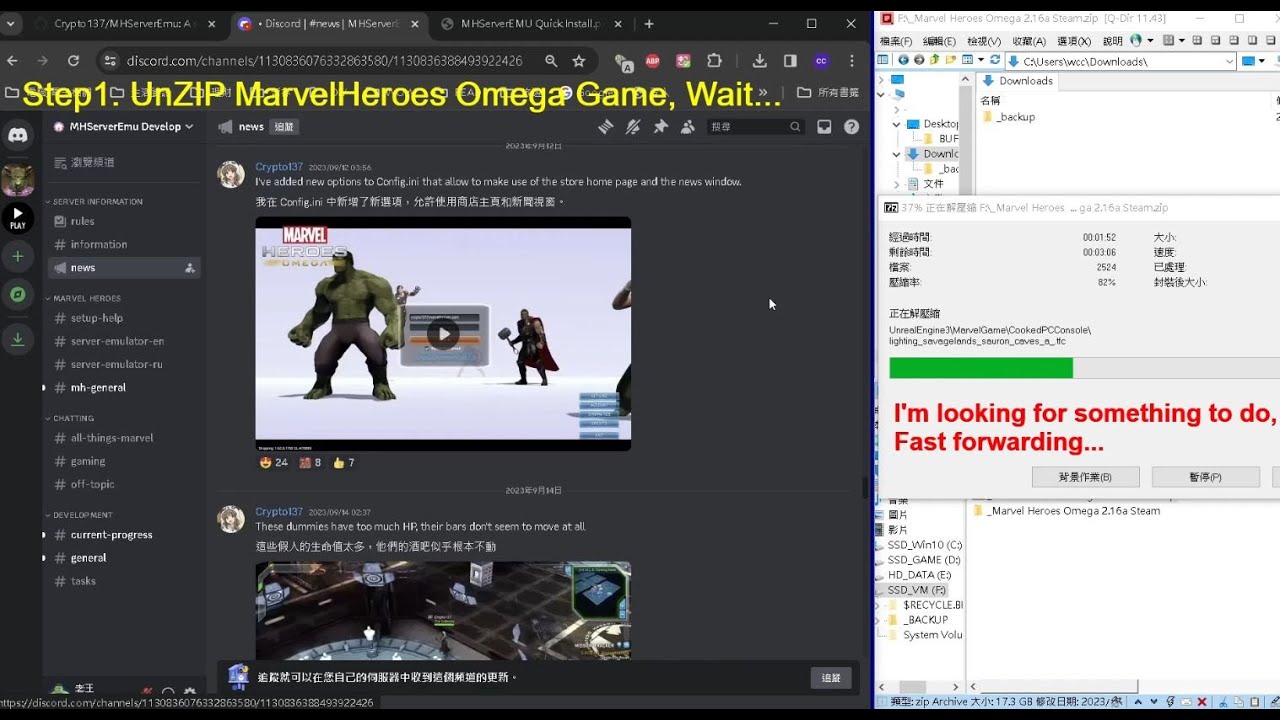Open 檔案(F) menu in Q-Dir
Screen dimensions: 1280x720
896,41
